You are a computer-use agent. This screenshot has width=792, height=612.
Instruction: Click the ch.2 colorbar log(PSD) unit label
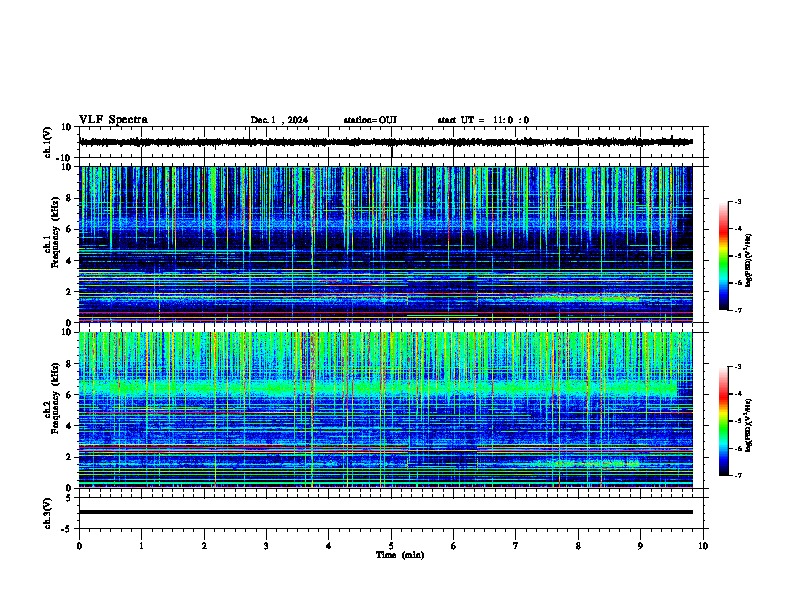pyautogui.click(x=749, y=425)
